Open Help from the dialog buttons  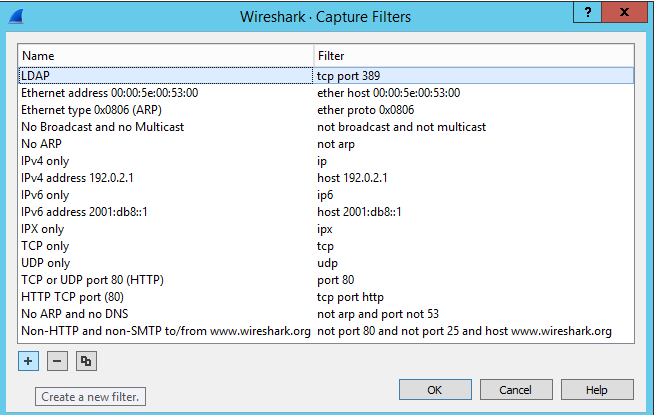(x=597, y=389)
